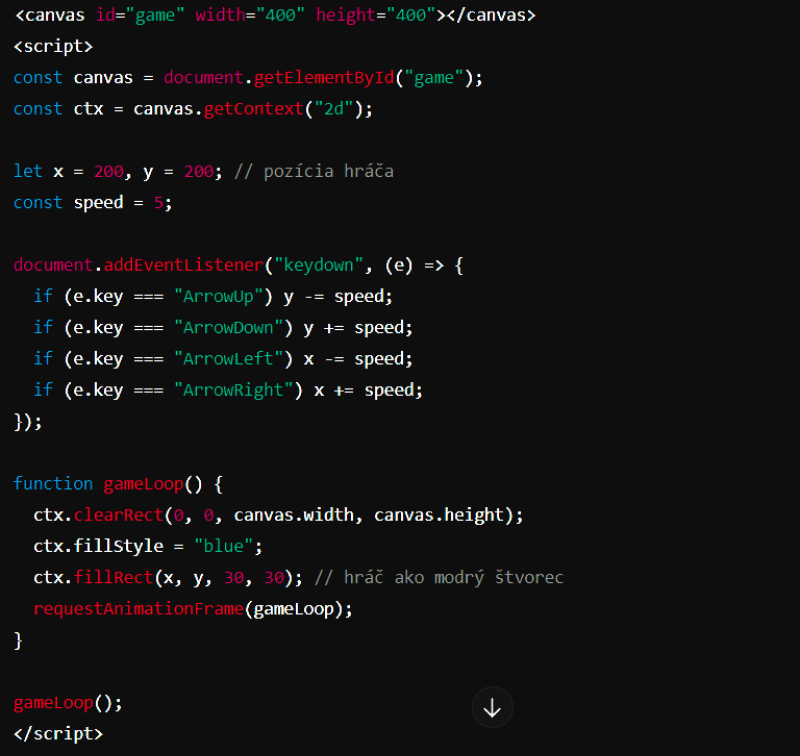Click the "ArrowDown" if statement line
The image size is (800, 756).
point(223,327)
